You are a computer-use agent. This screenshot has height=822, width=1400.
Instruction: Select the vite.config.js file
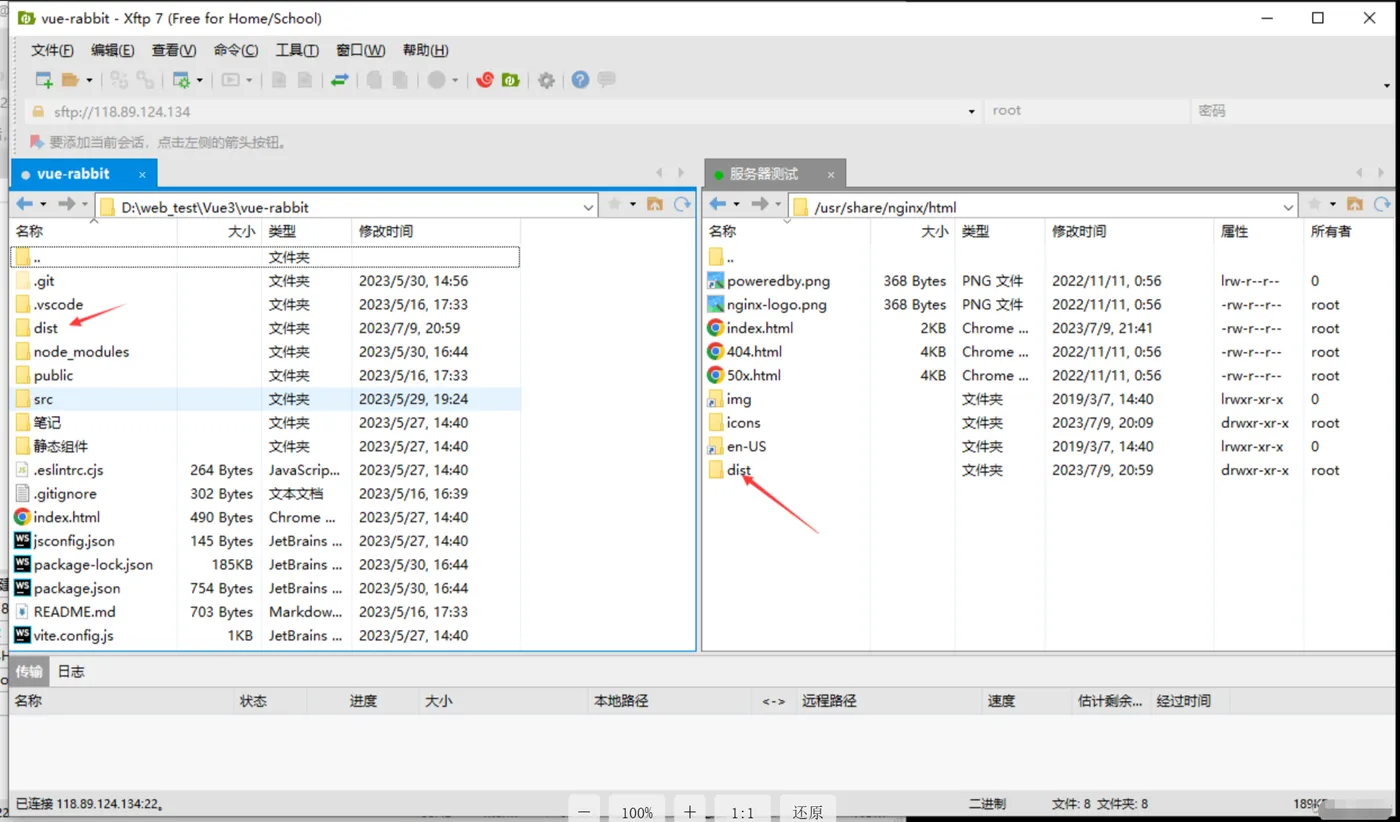point(73,636)
